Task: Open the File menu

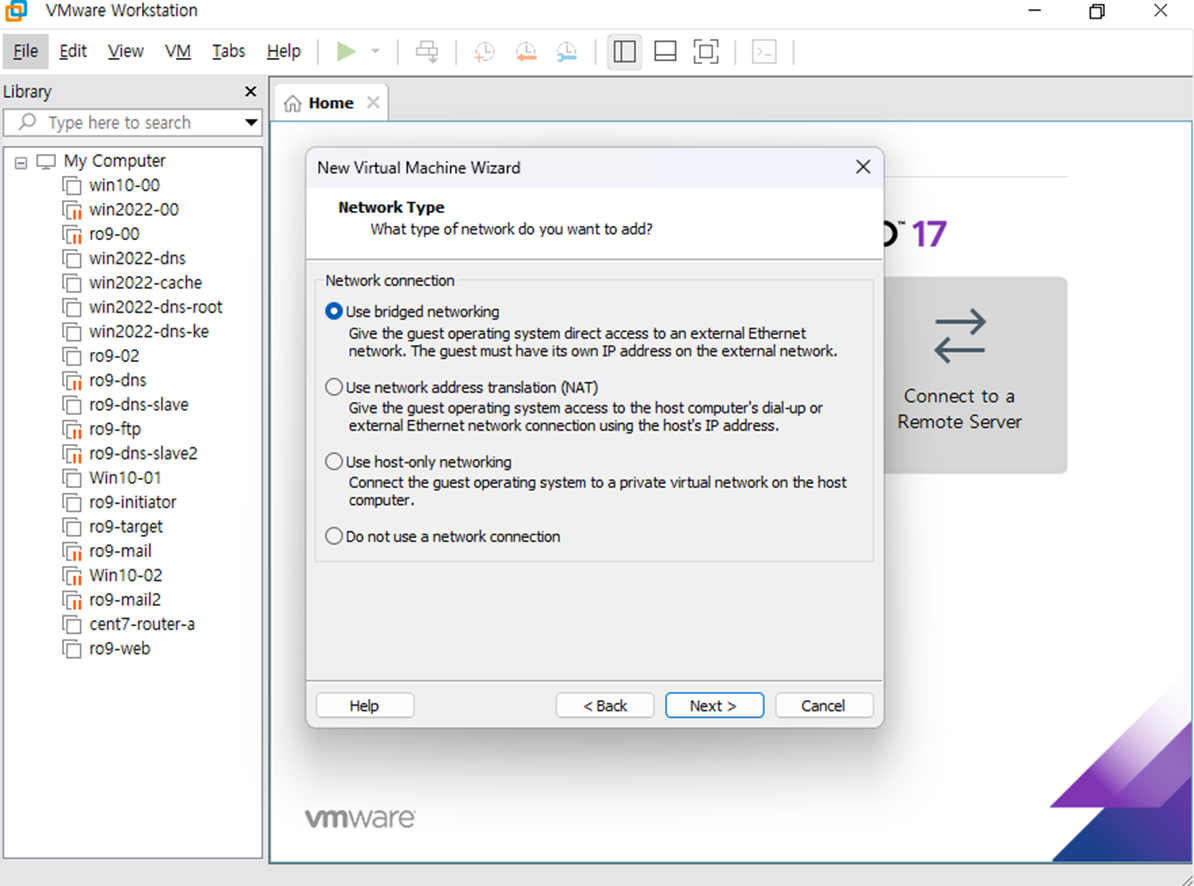Action: pyautogui.click(x=25, y=51)
